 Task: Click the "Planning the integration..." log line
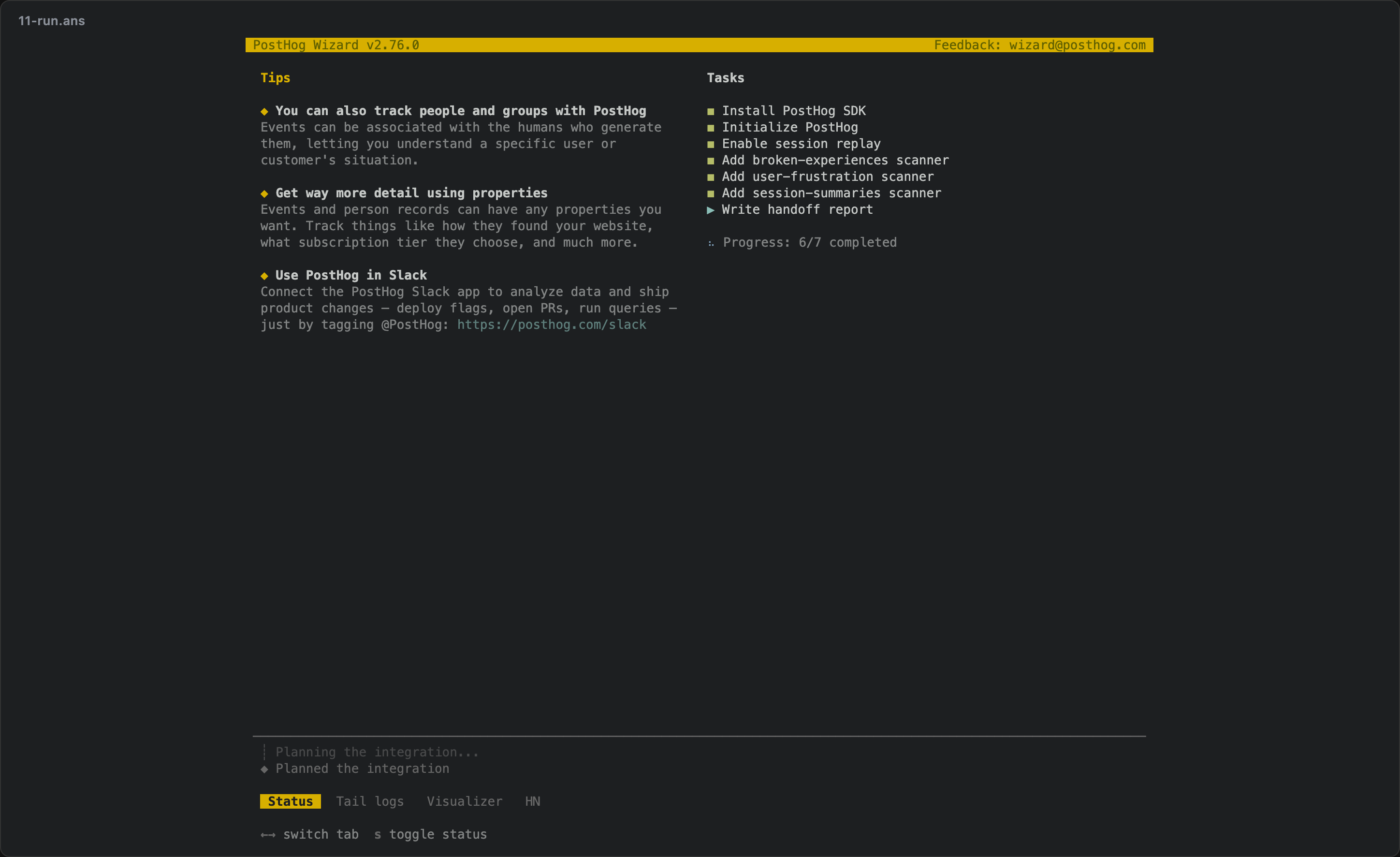click(x=377, y=752)
